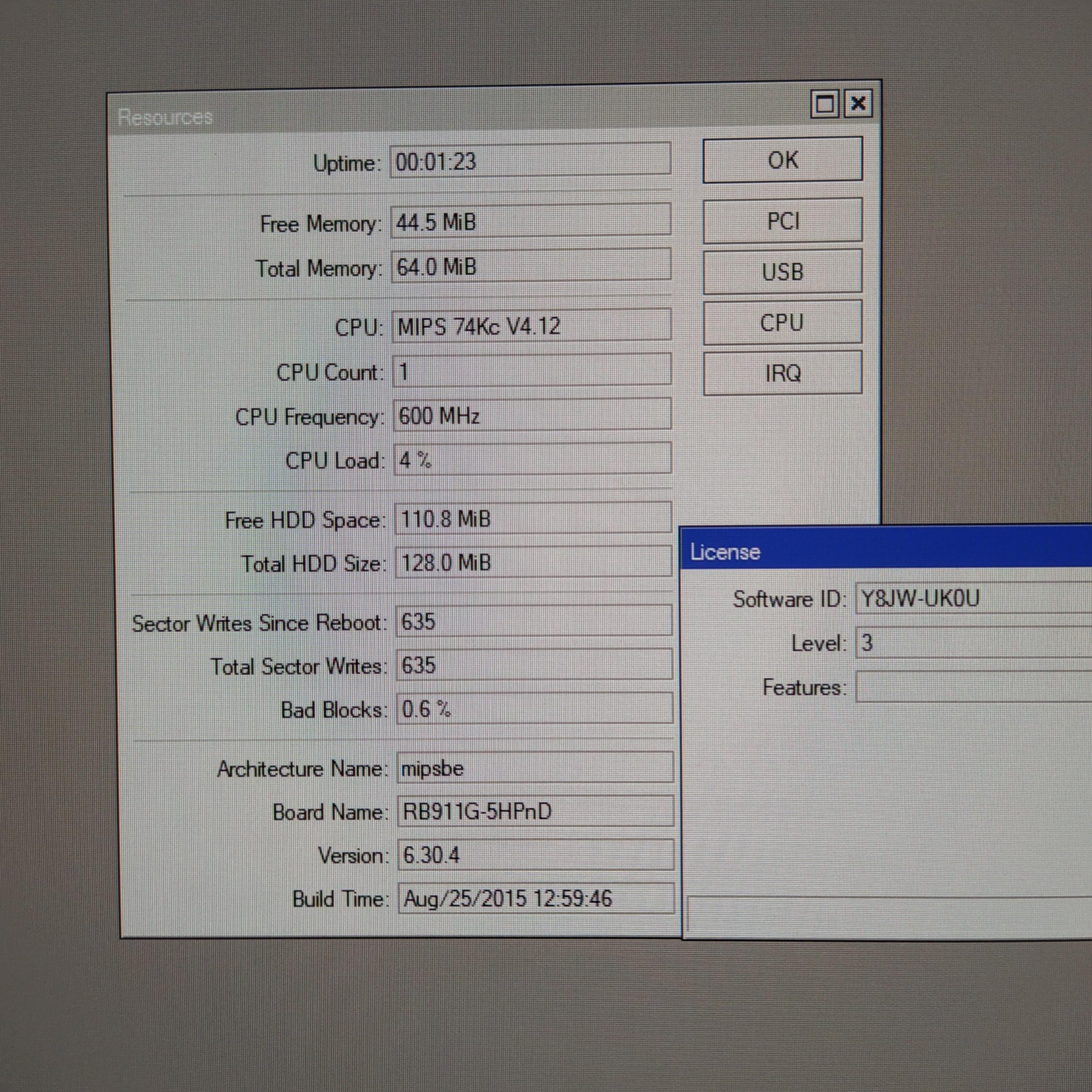Screen dimensions: 1092x1092
Task: Select the Total Memory value field
Action: (530, 265)
